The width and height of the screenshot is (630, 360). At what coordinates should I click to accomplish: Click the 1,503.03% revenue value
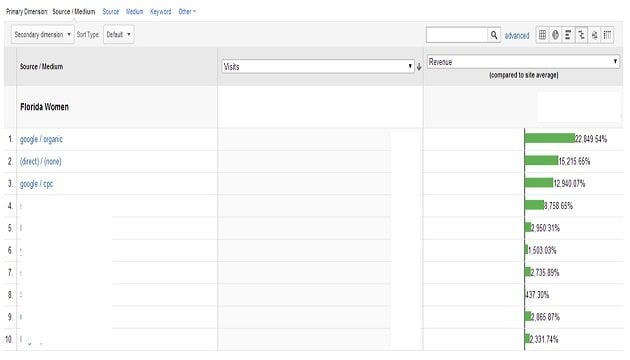(542, 250)
